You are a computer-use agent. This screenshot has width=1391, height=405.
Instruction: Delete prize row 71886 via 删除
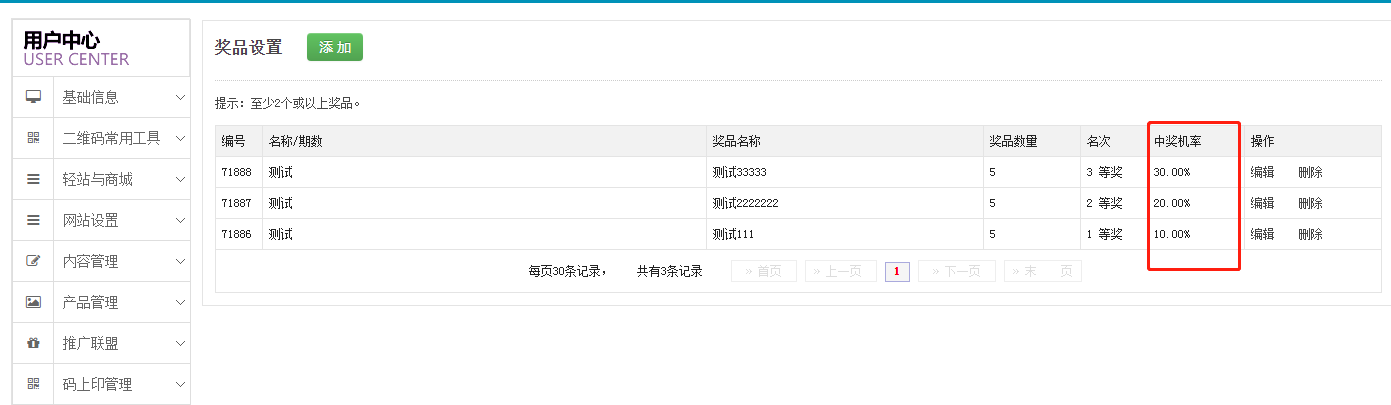click(1310, 234)
